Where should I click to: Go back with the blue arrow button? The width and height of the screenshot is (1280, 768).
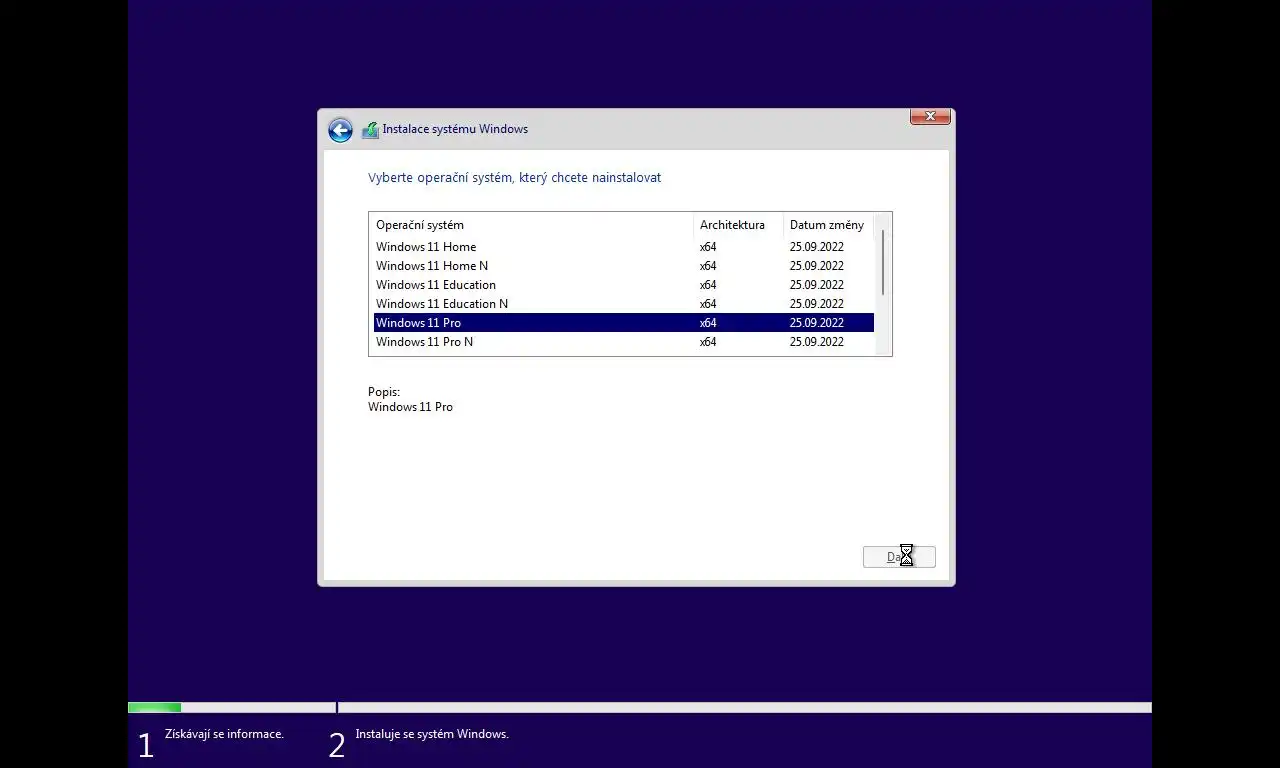click(340, 130)
